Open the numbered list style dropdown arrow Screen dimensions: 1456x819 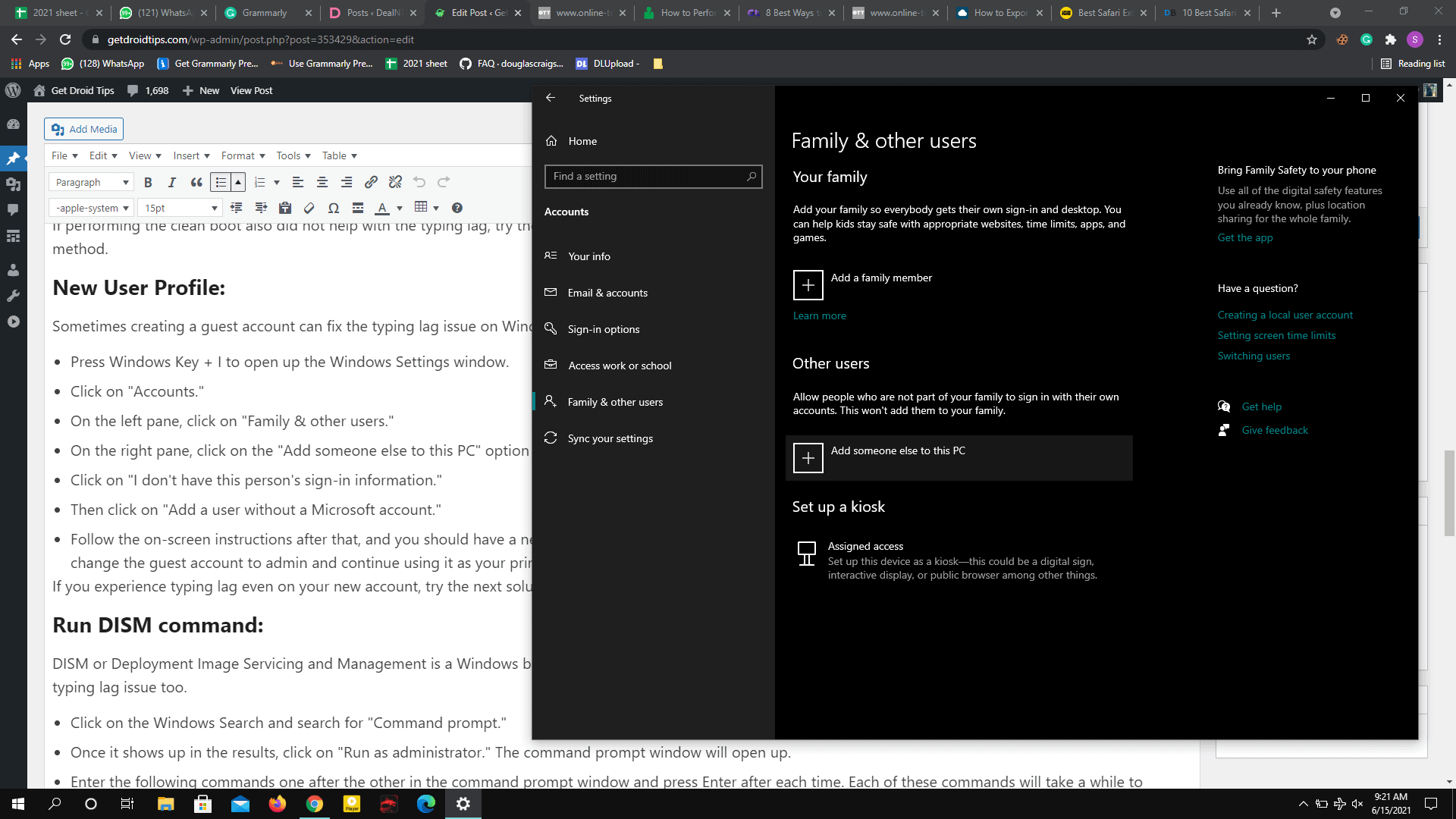[278, 182]
